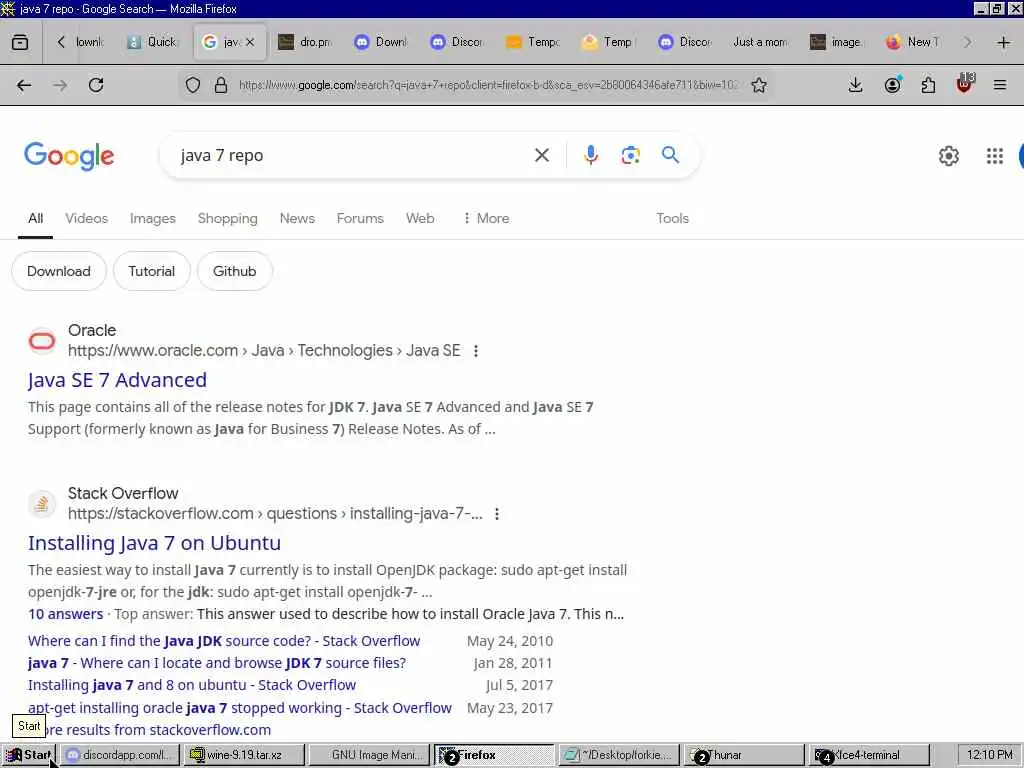
Task: Click the uBlock Origin extension icon
Action: pos(964,84)
